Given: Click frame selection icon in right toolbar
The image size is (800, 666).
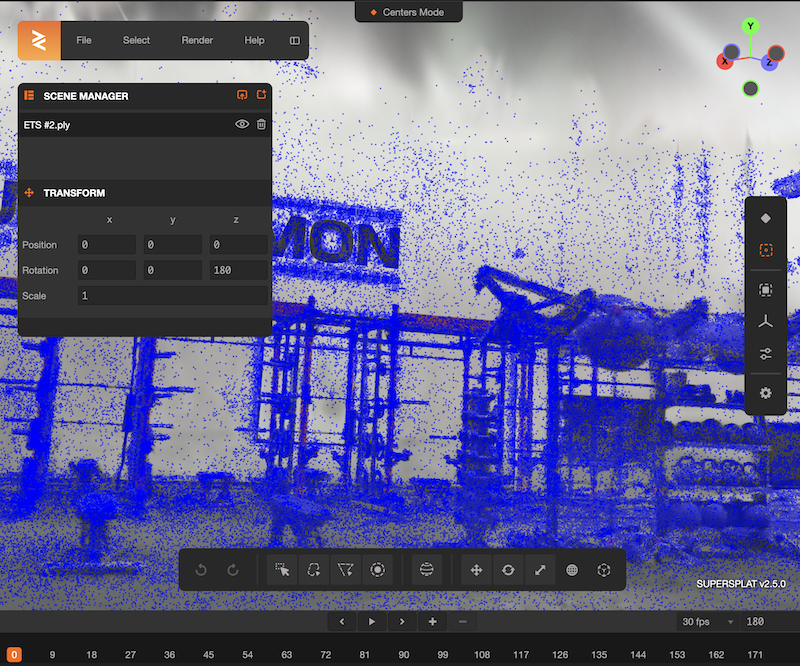Looking at the screenshot, I should tap(765, 290).
